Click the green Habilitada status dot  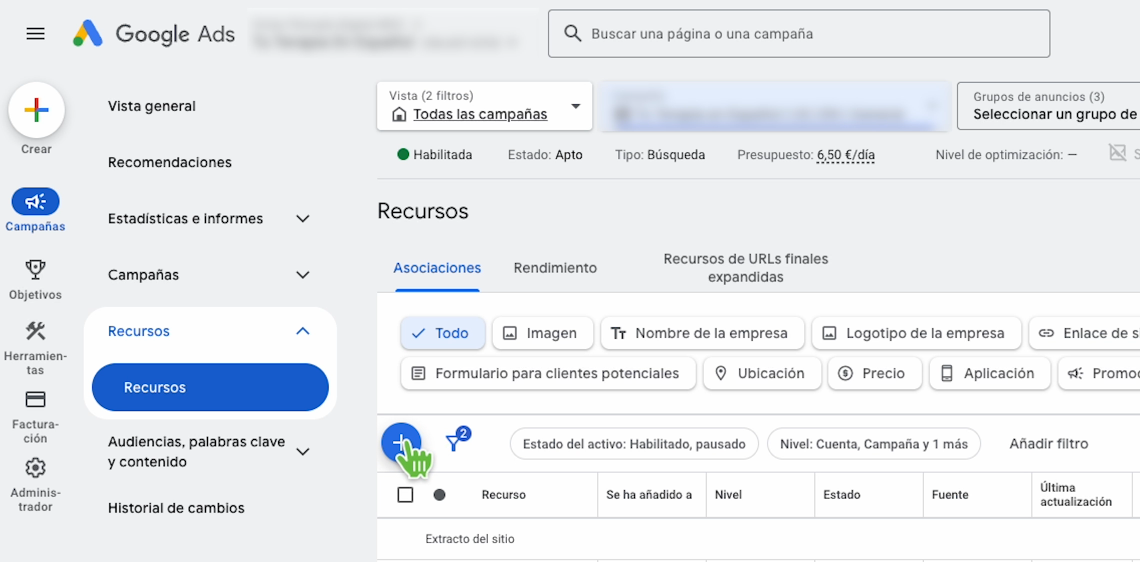click(404, 154)
